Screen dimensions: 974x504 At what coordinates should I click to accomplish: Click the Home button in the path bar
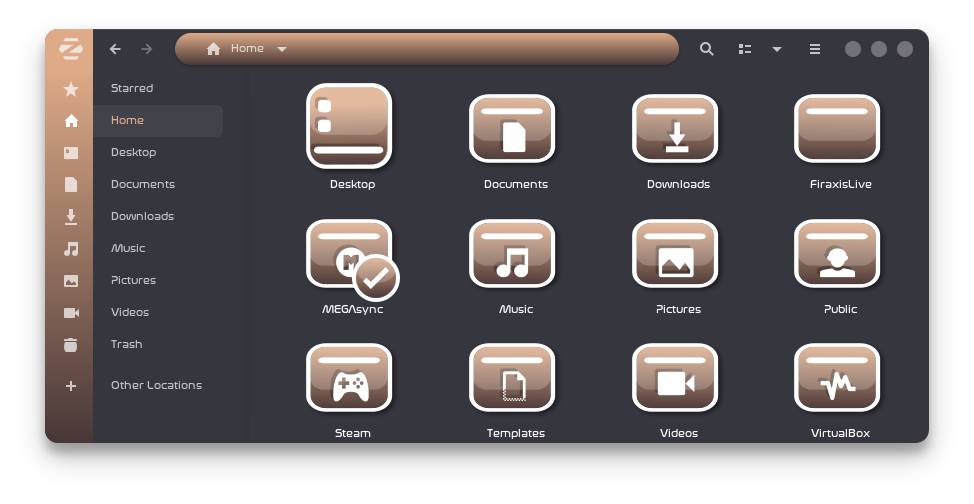pyautogui.click(x=235, y=48)
